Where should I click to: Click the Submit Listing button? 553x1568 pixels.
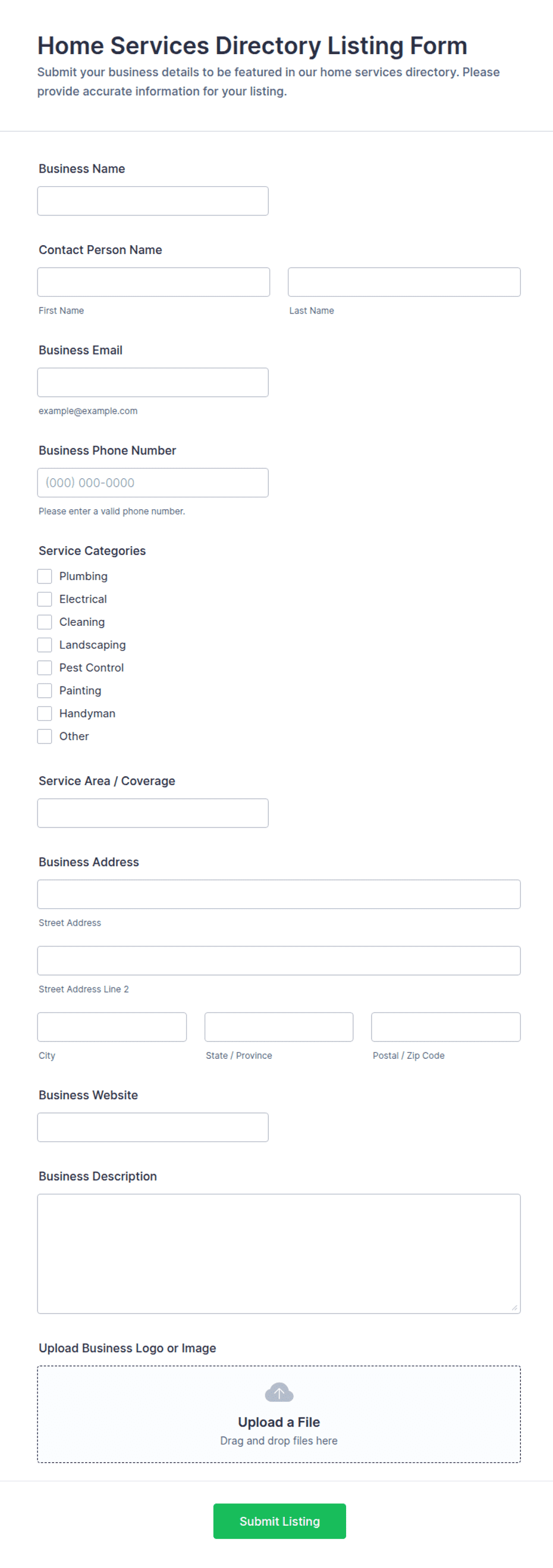point(279,1520)
